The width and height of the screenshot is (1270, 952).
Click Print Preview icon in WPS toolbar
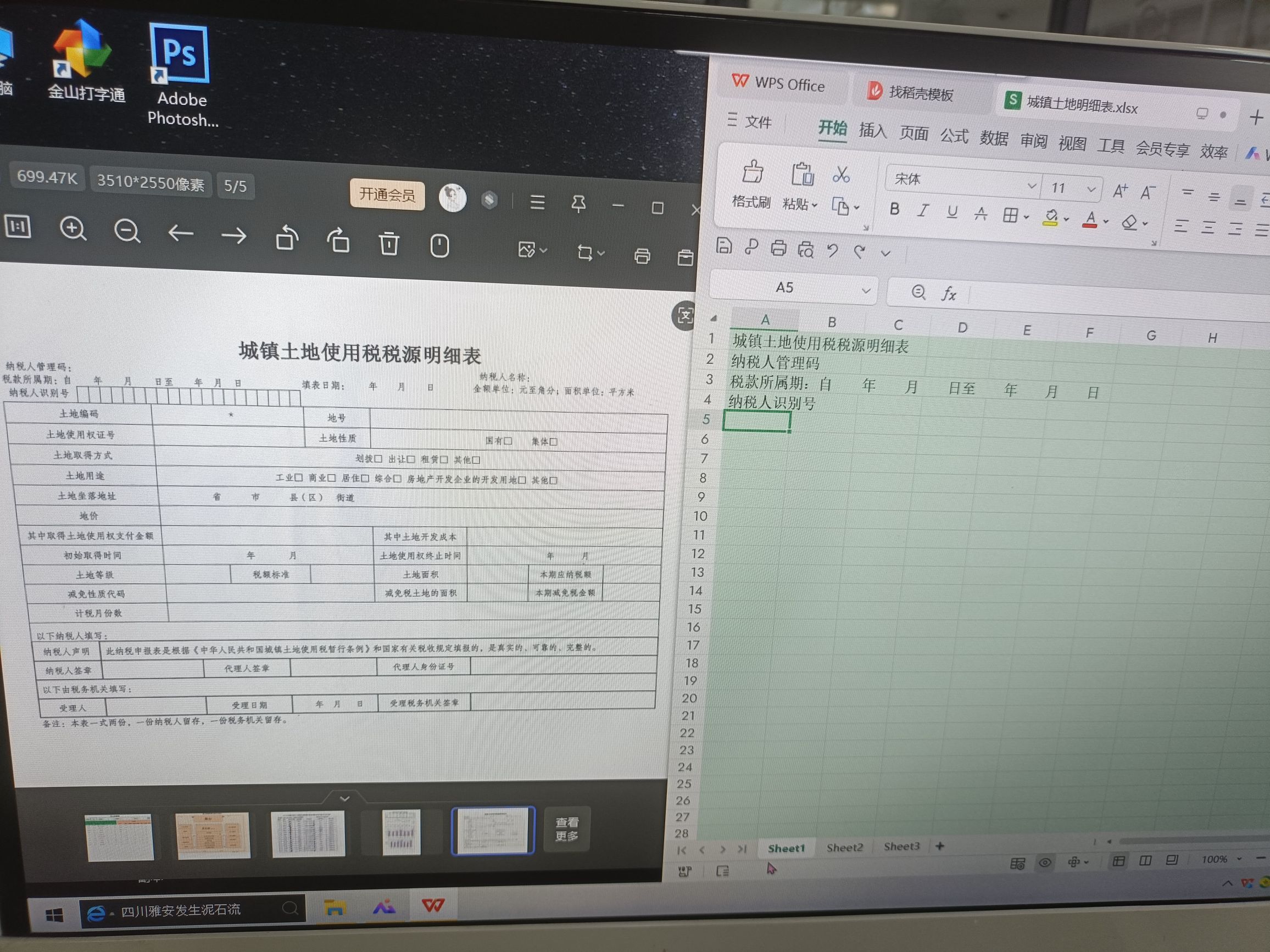coord(805,249)
